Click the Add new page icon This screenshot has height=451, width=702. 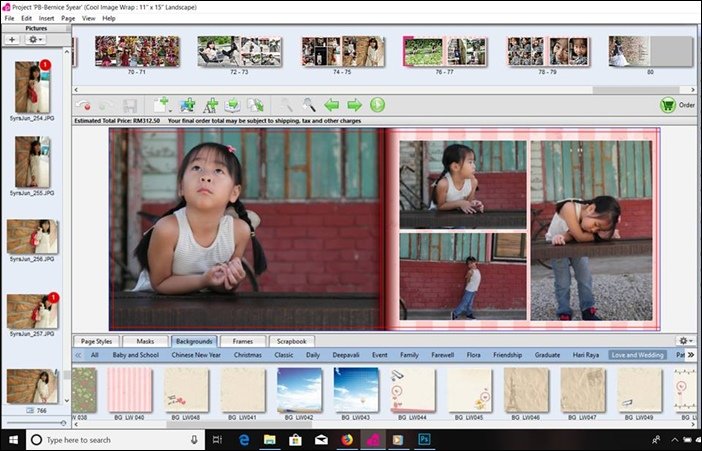[160, 105]
